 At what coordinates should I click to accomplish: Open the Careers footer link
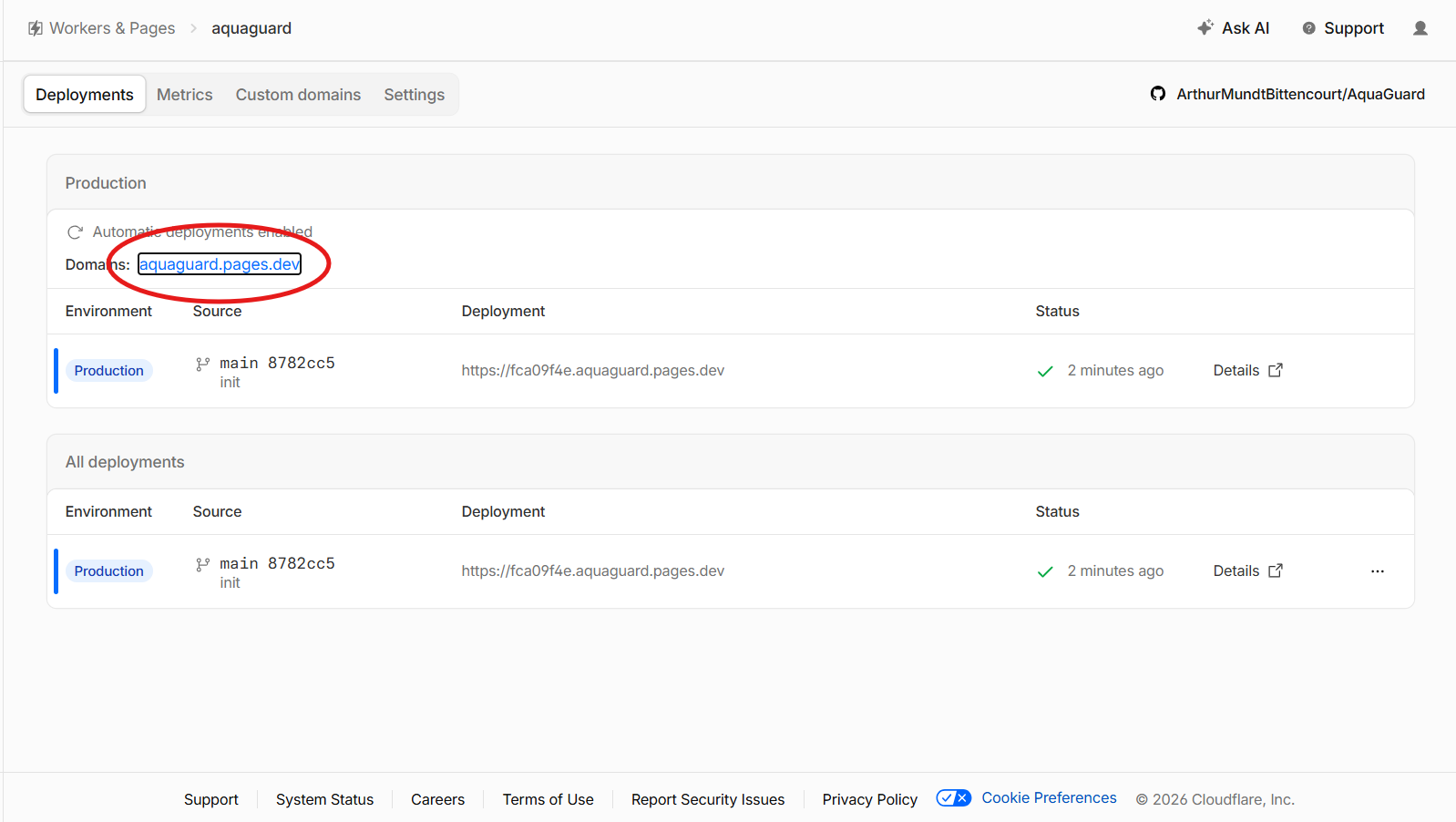[437, 799]
